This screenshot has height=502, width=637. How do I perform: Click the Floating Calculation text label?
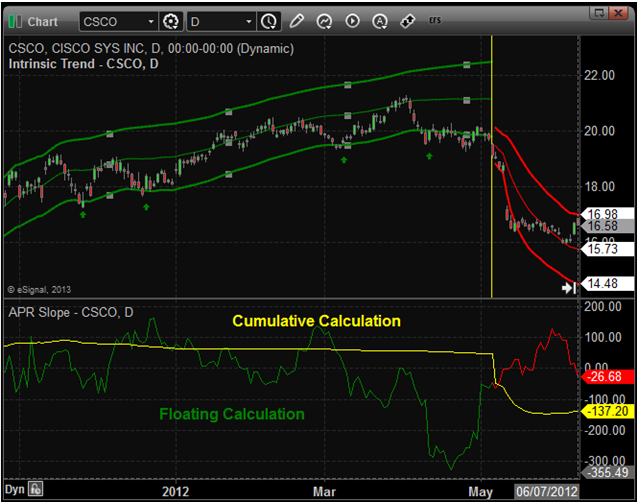(x=232, y=414)
